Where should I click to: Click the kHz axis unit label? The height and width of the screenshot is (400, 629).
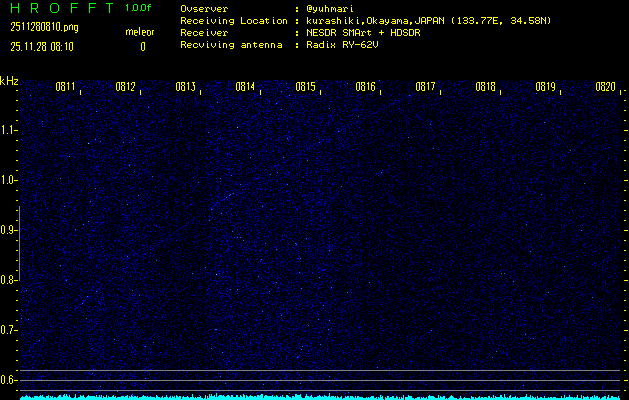pos(9,81)
